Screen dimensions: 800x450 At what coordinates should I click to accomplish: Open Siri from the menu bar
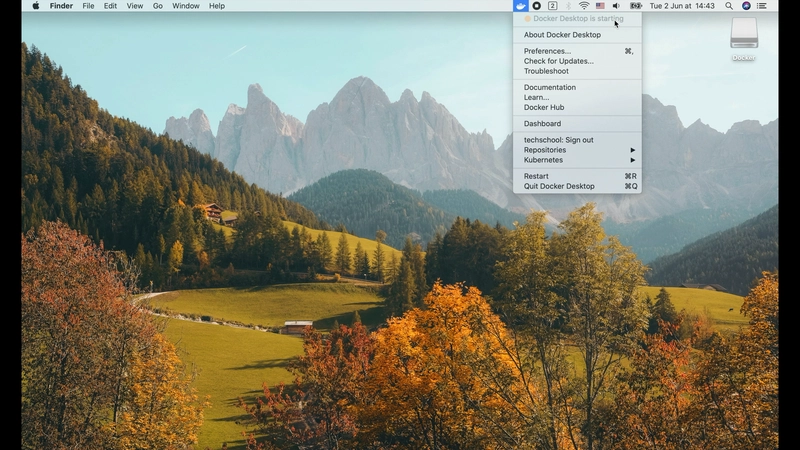(746, 6)
